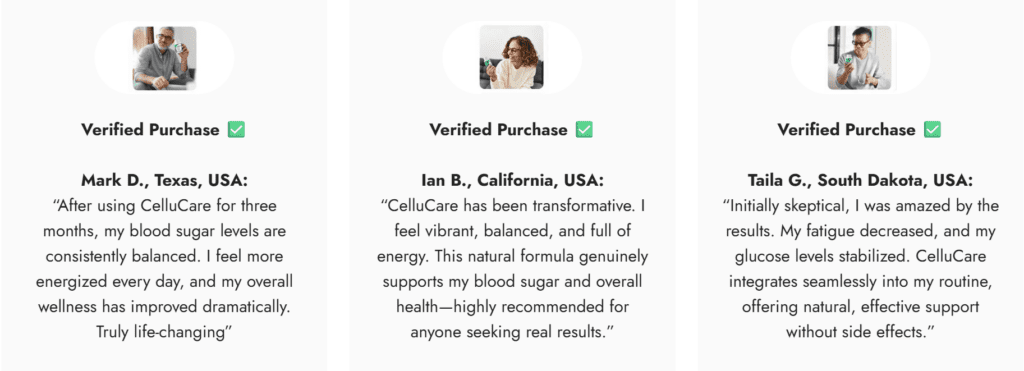Click 'glucose levels stabilized. CelluCare' review line
The image size is (1024, 371).
tap(860, 257)
